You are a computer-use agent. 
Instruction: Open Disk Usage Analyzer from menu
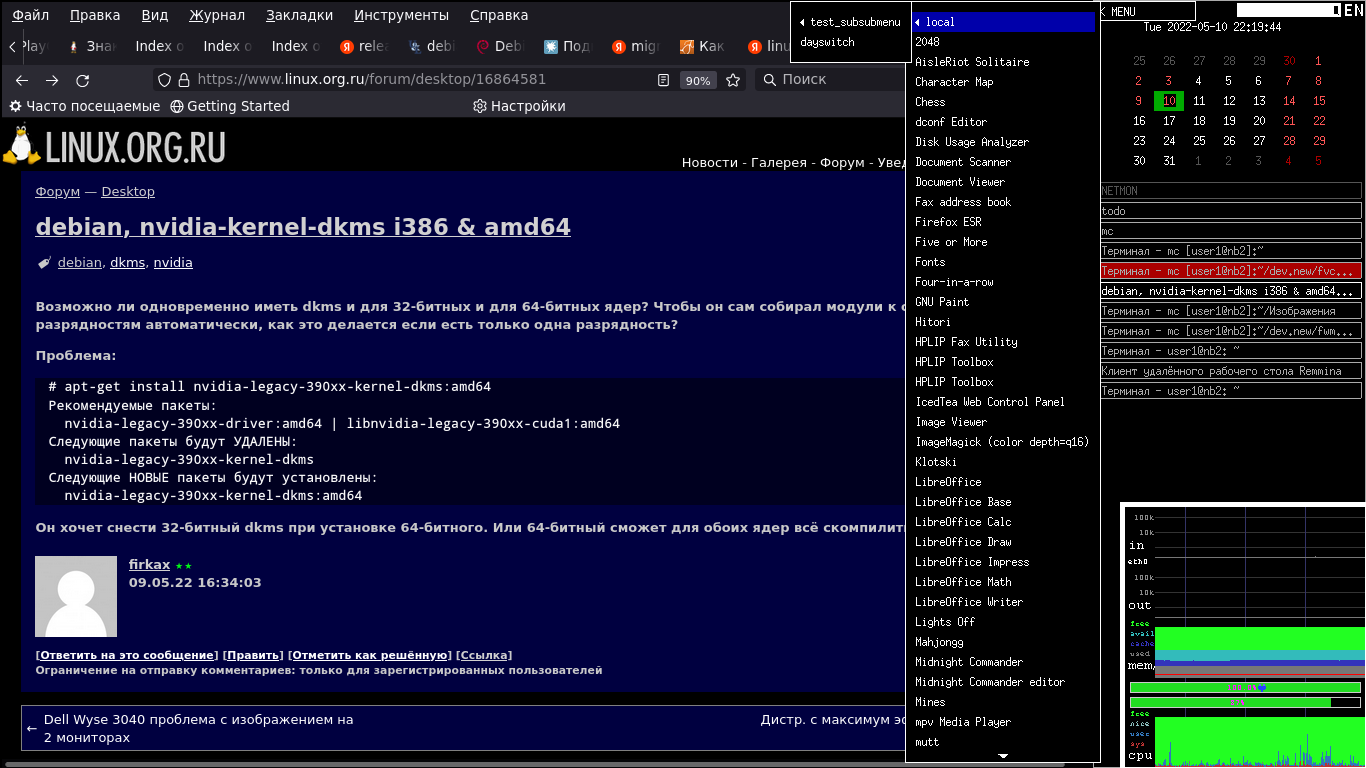[1003, 142]
